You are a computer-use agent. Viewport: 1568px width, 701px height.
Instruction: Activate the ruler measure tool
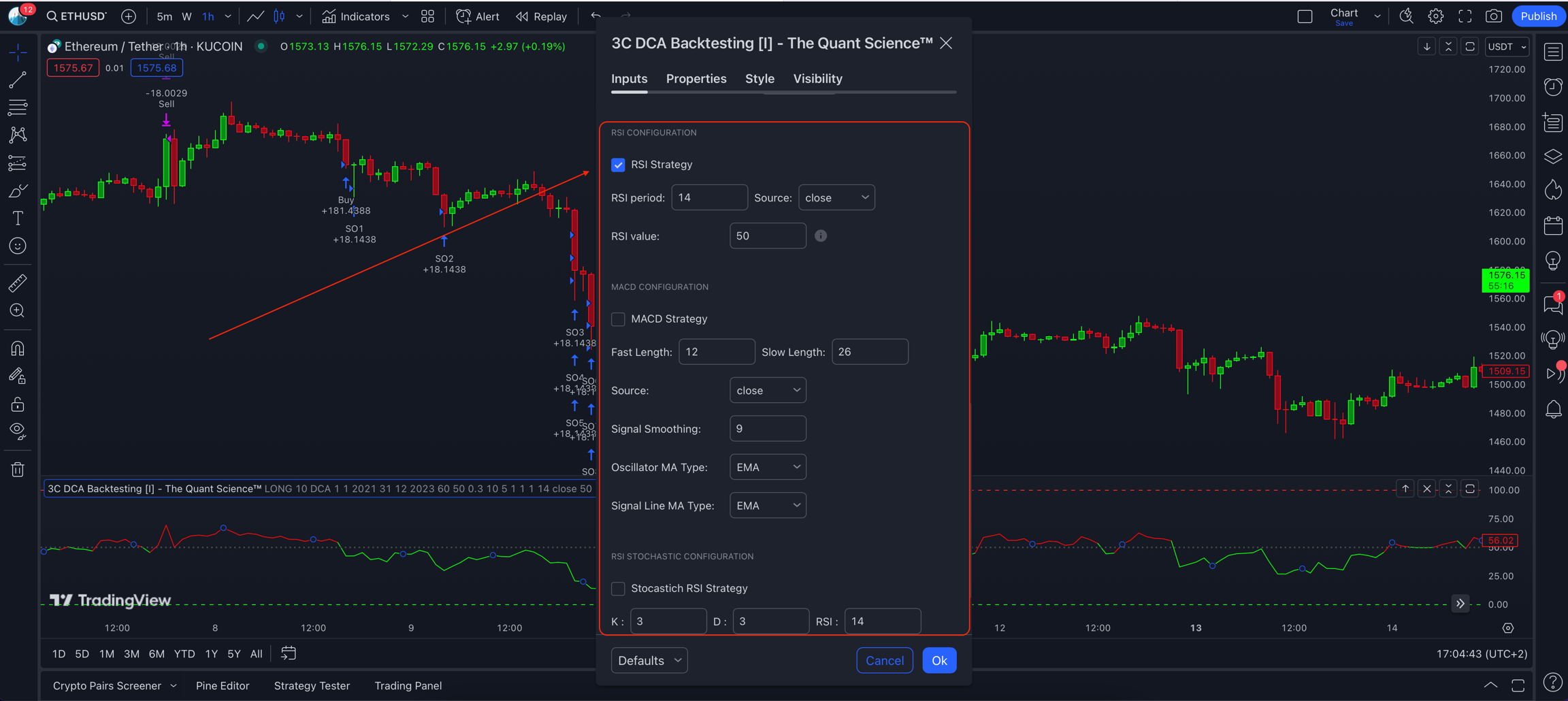pyautogui.click(x=18, y=283)
